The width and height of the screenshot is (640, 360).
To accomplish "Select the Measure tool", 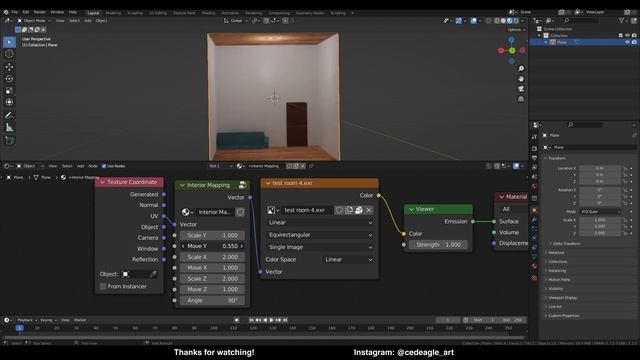I will click(9, 128).
